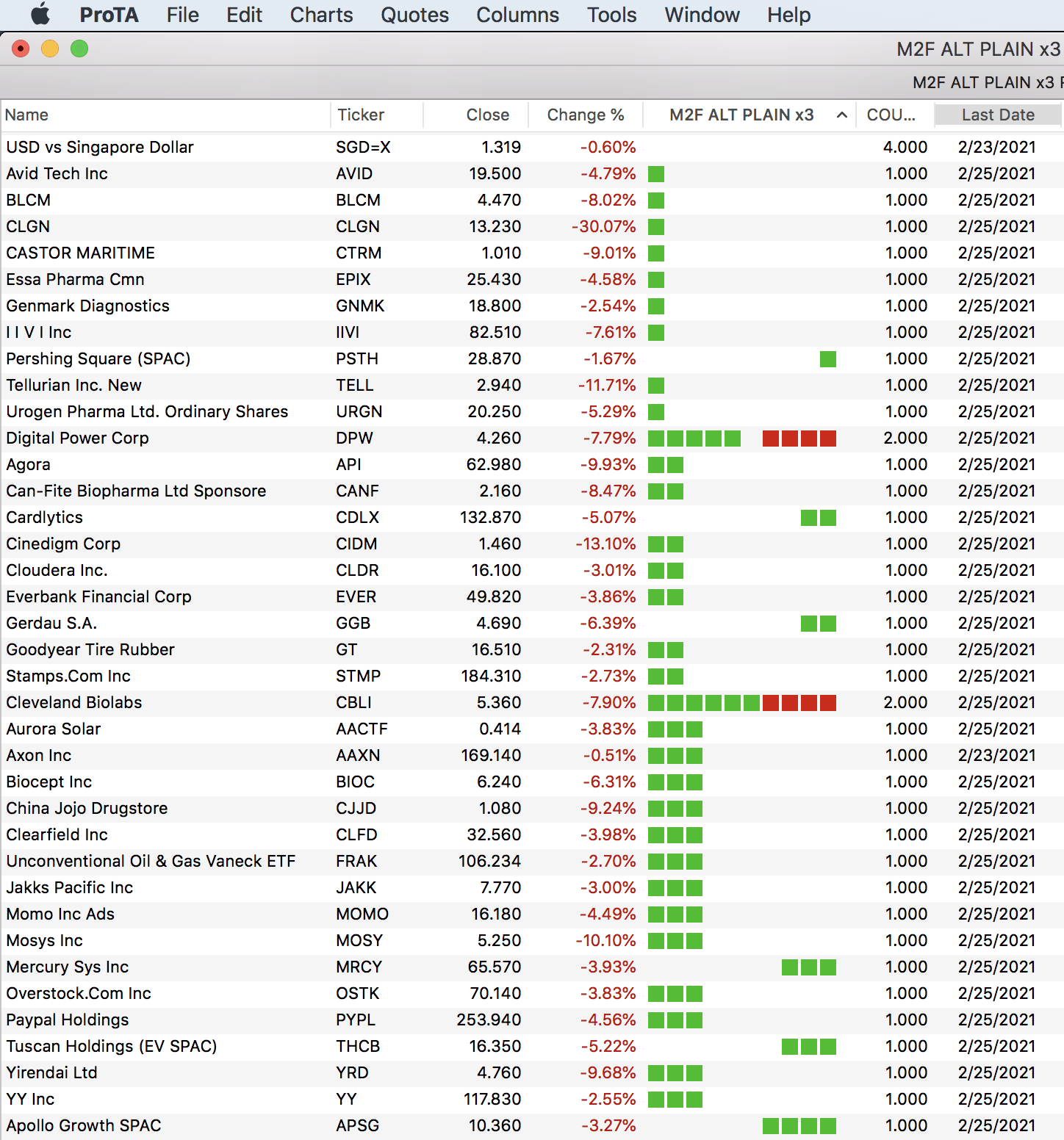Image resolution: width=1064 pixels, height=1140 pixels.
Task: Select the Avid Tech Inc row
Action: pos(532,174)
